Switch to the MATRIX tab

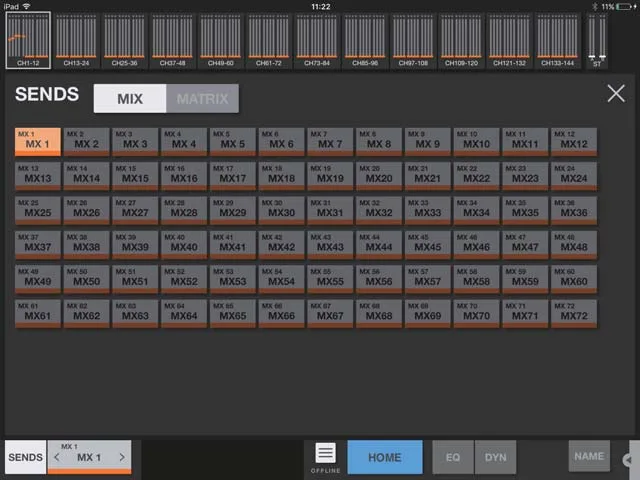202,98
